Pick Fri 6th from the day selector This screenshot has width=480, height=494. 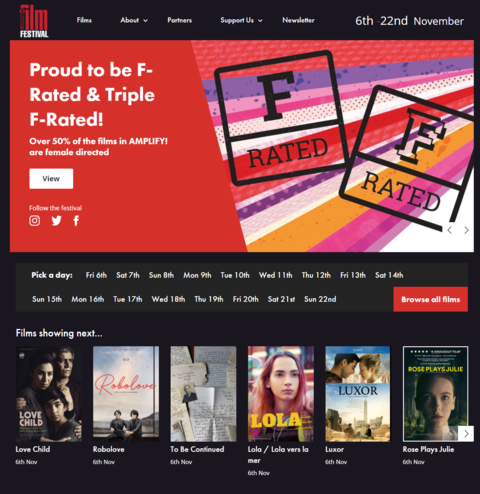pyautogui.click(x=96, y=275)
